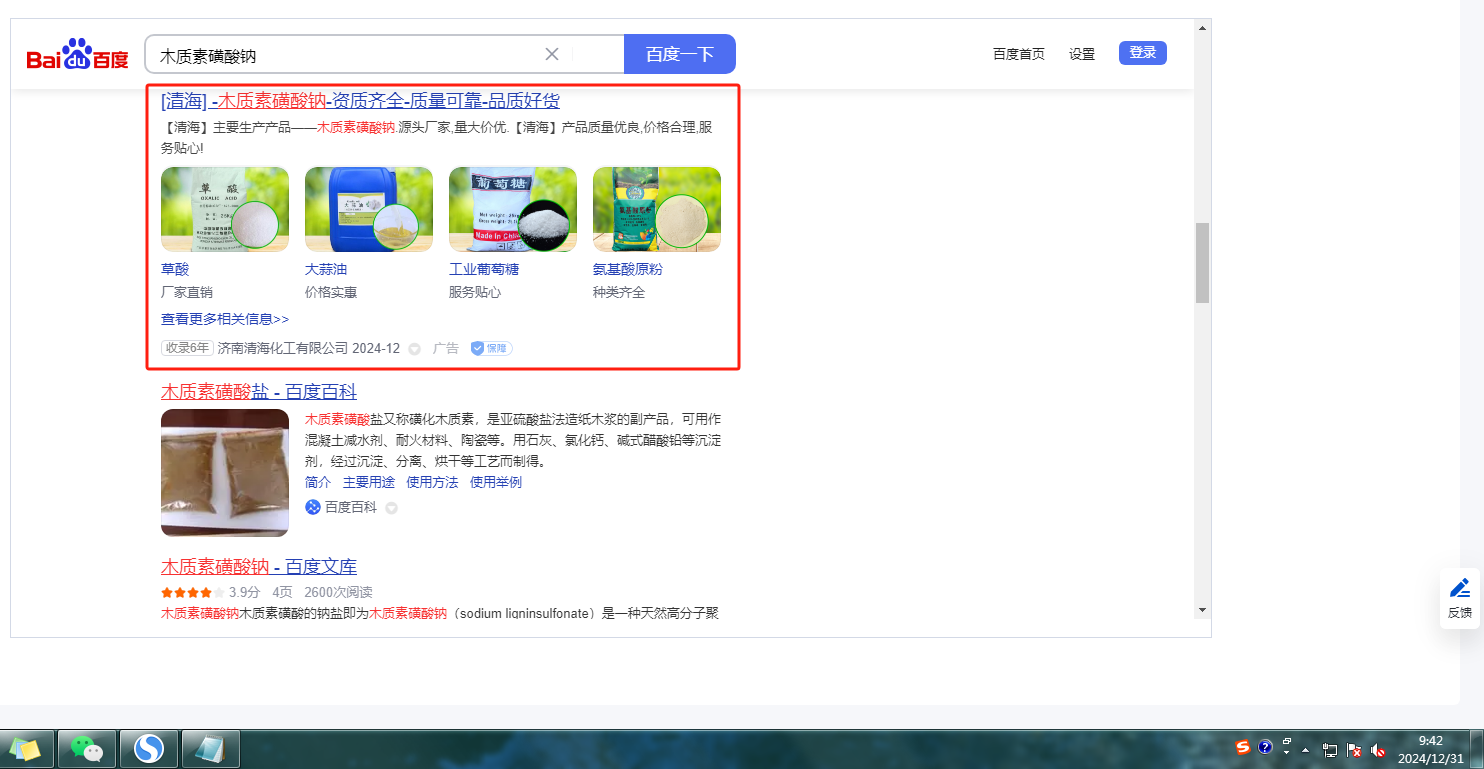Screen dimensions: 1484x769
Task: Open Notepad from the taskbar
Action: [x=210, y=749]
